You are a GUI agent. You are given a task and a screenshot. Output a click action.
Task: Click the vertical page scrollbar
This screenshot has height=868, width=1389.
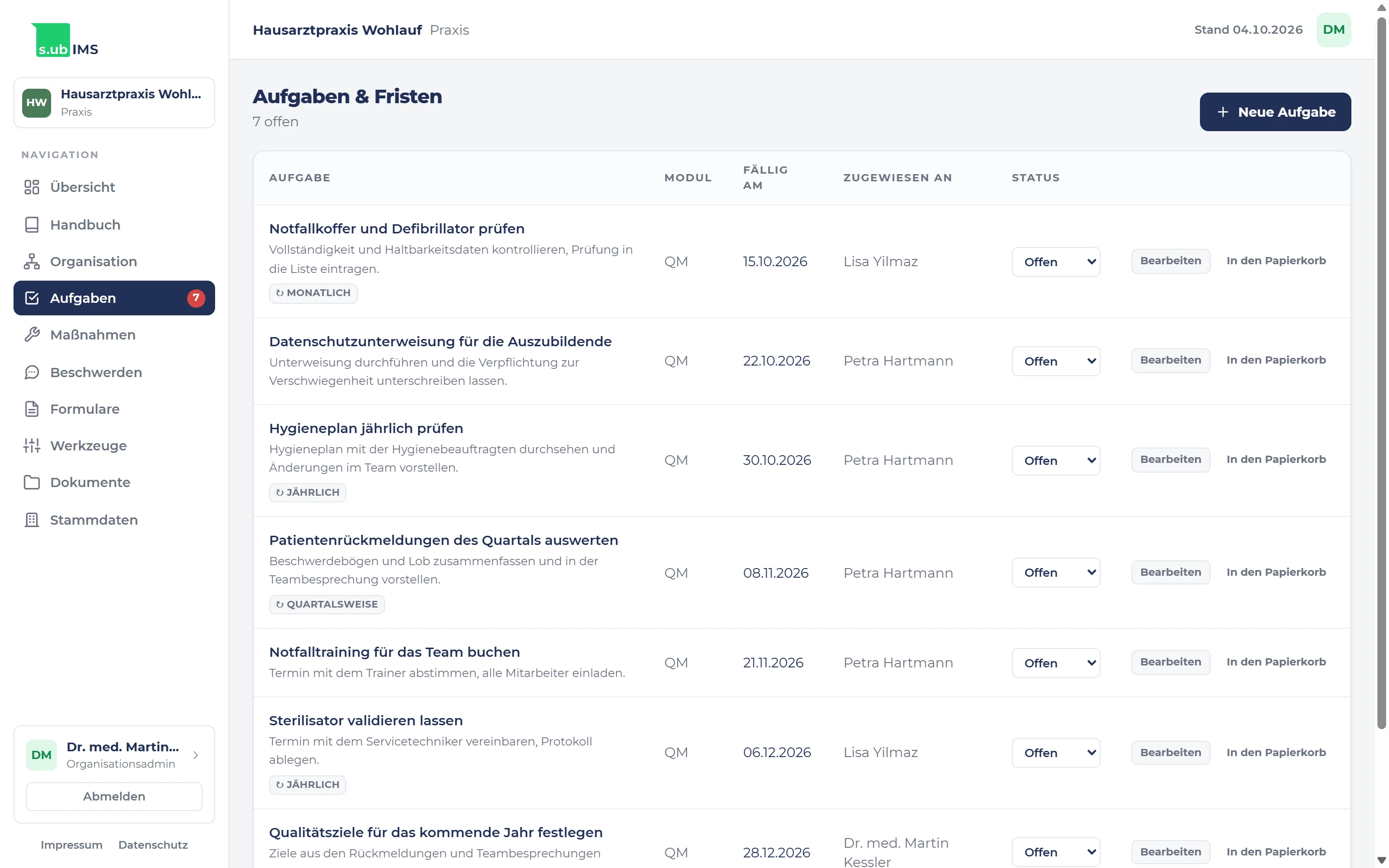point(1382,373)
